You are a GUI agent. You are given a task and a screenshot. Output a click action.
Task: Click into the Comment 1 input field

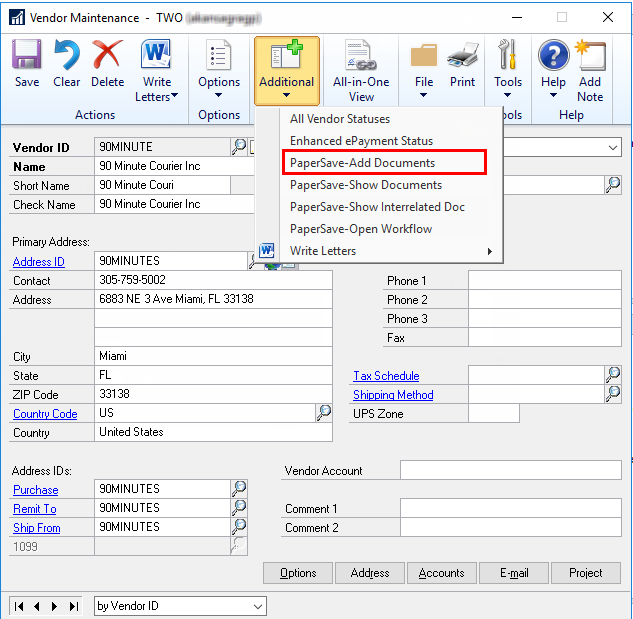tap(510, 509)
